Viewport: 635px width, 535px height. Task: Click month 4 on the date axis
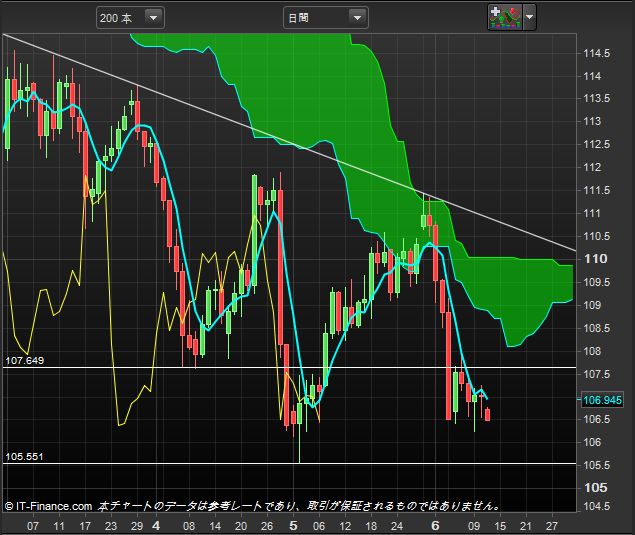pos(156,526)
